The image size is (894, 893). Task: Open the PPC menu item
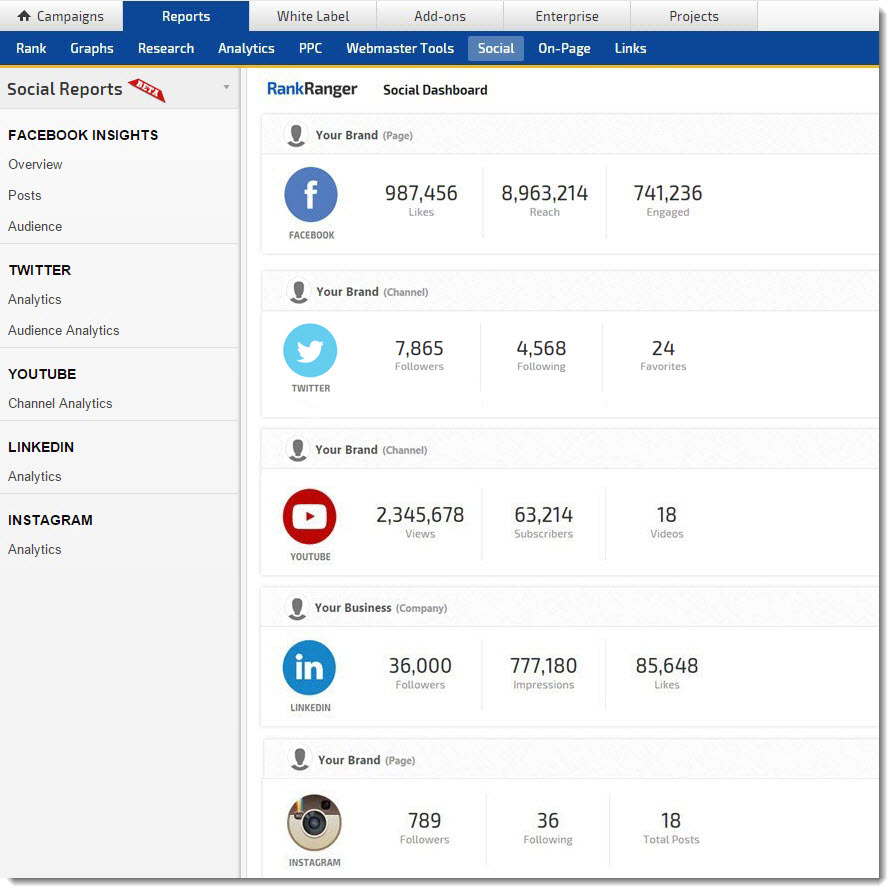tap(310, 48)
